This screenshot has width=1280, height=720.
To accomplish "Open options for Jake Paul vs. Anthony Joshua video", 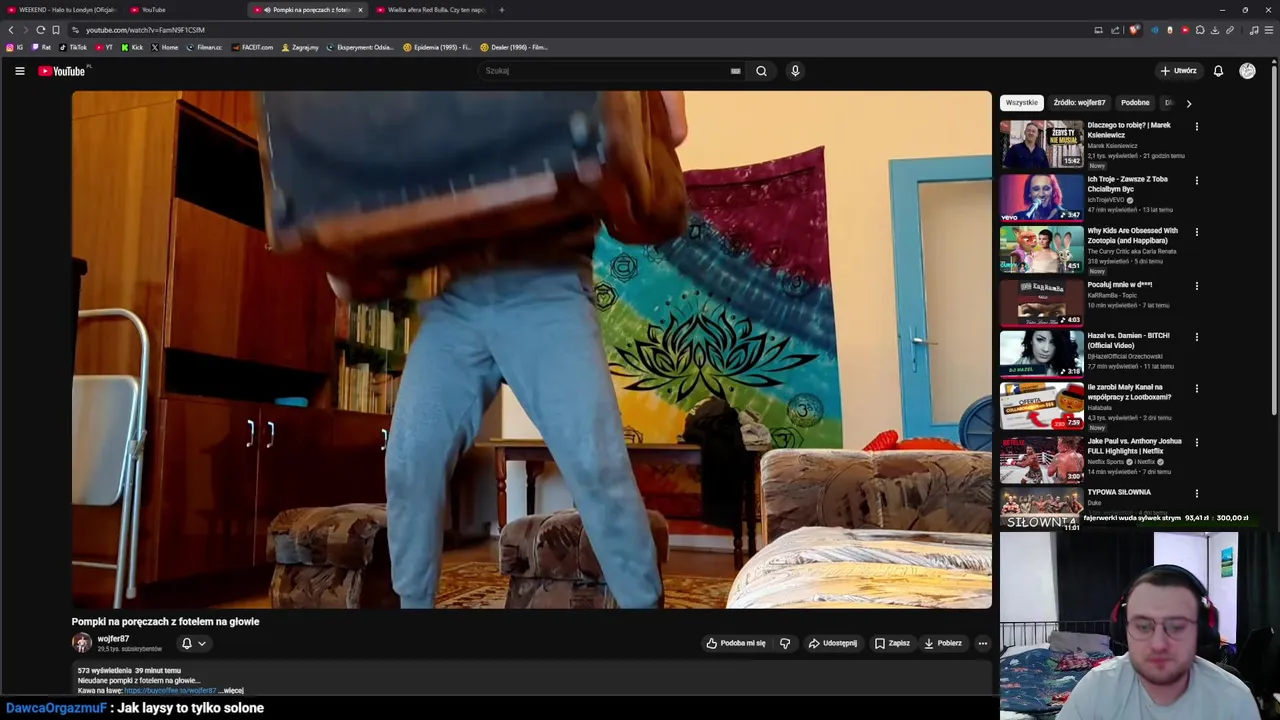I will (x=1197, y=442).
